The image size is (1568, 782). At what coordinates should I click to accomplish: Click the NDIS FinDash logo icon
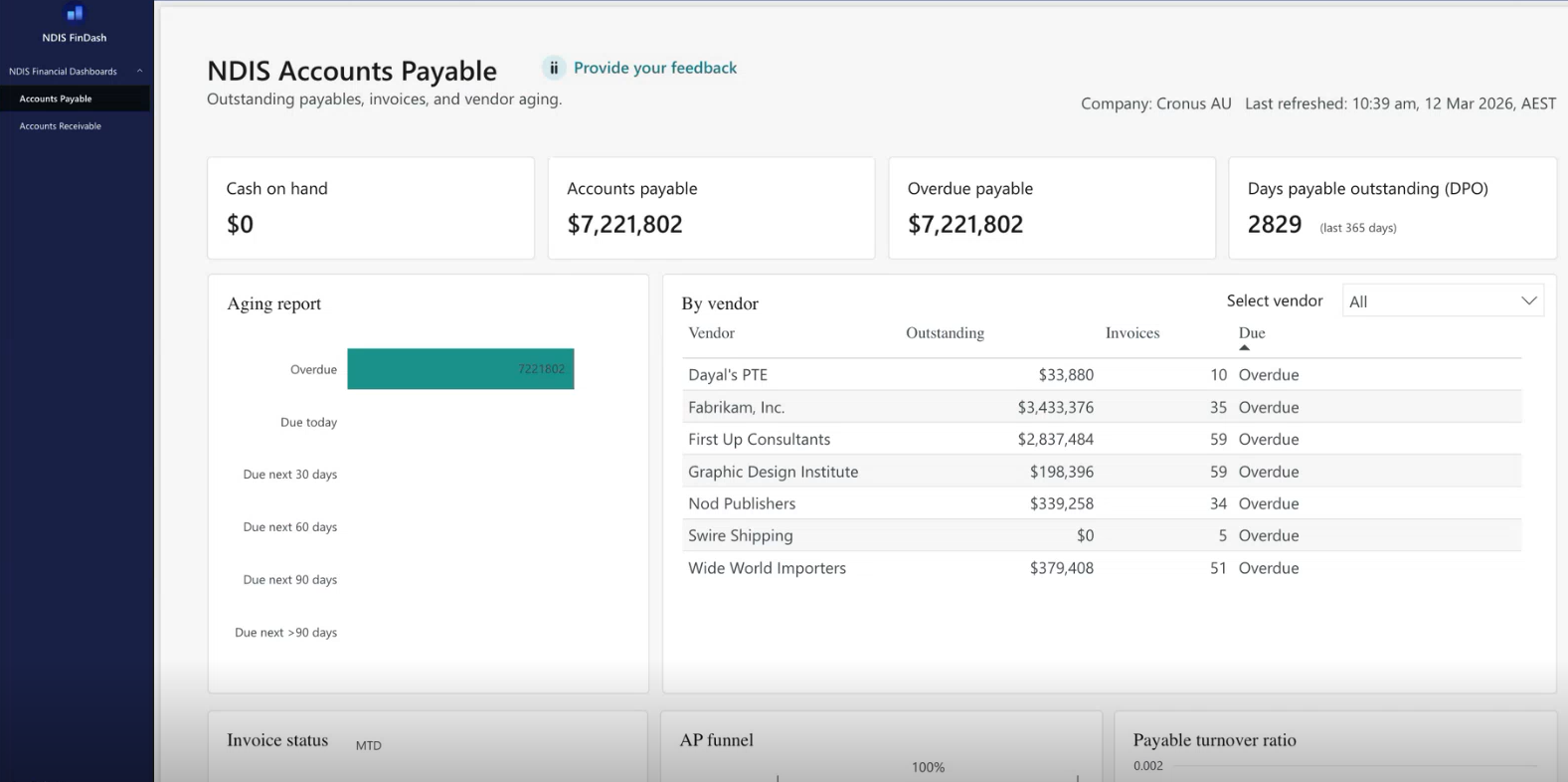pos(75,14)
